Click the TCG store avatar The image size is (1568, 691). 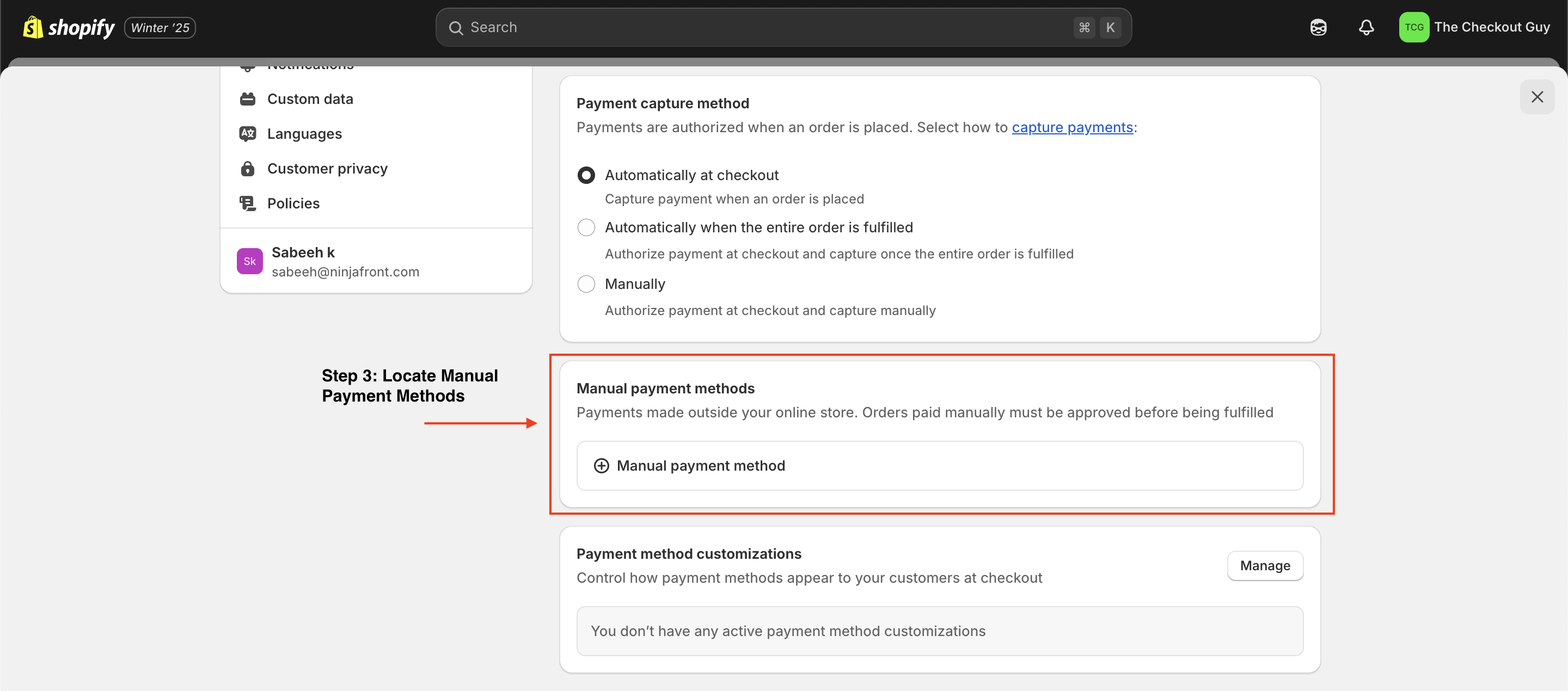pos(1413,27)
